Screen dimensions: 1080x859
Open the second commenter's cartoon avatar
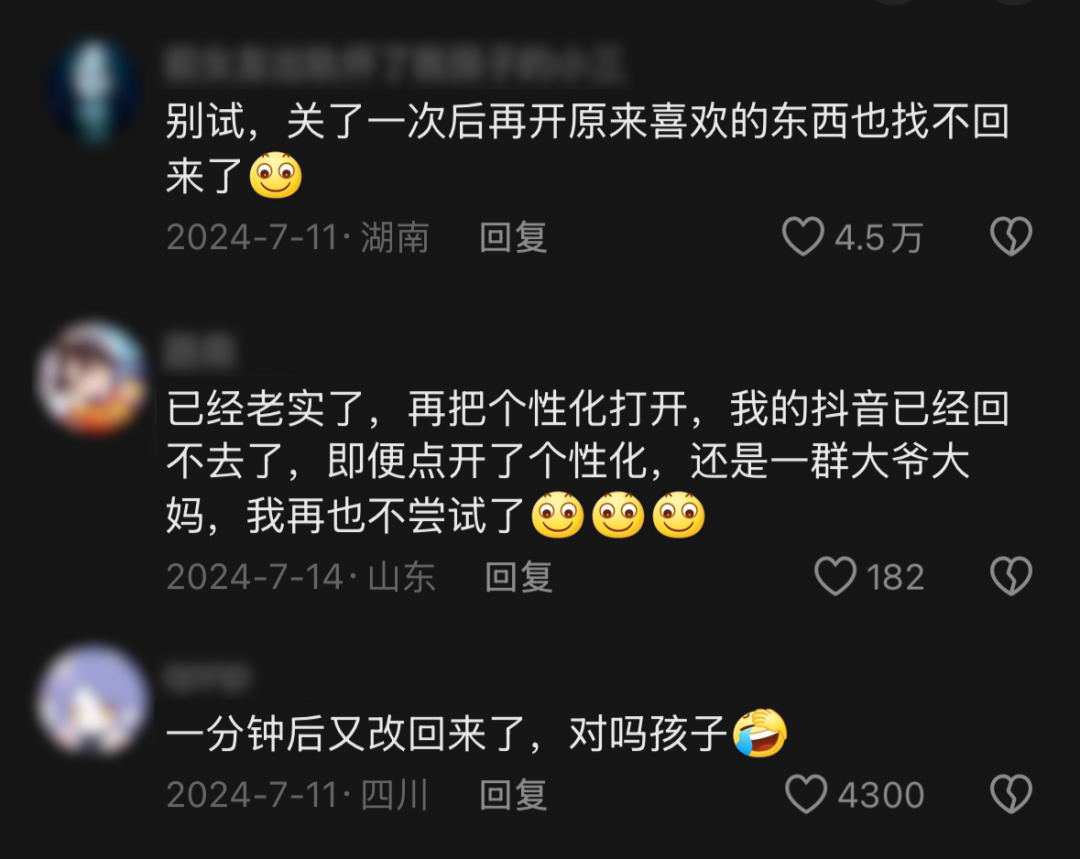click(92, 377)
